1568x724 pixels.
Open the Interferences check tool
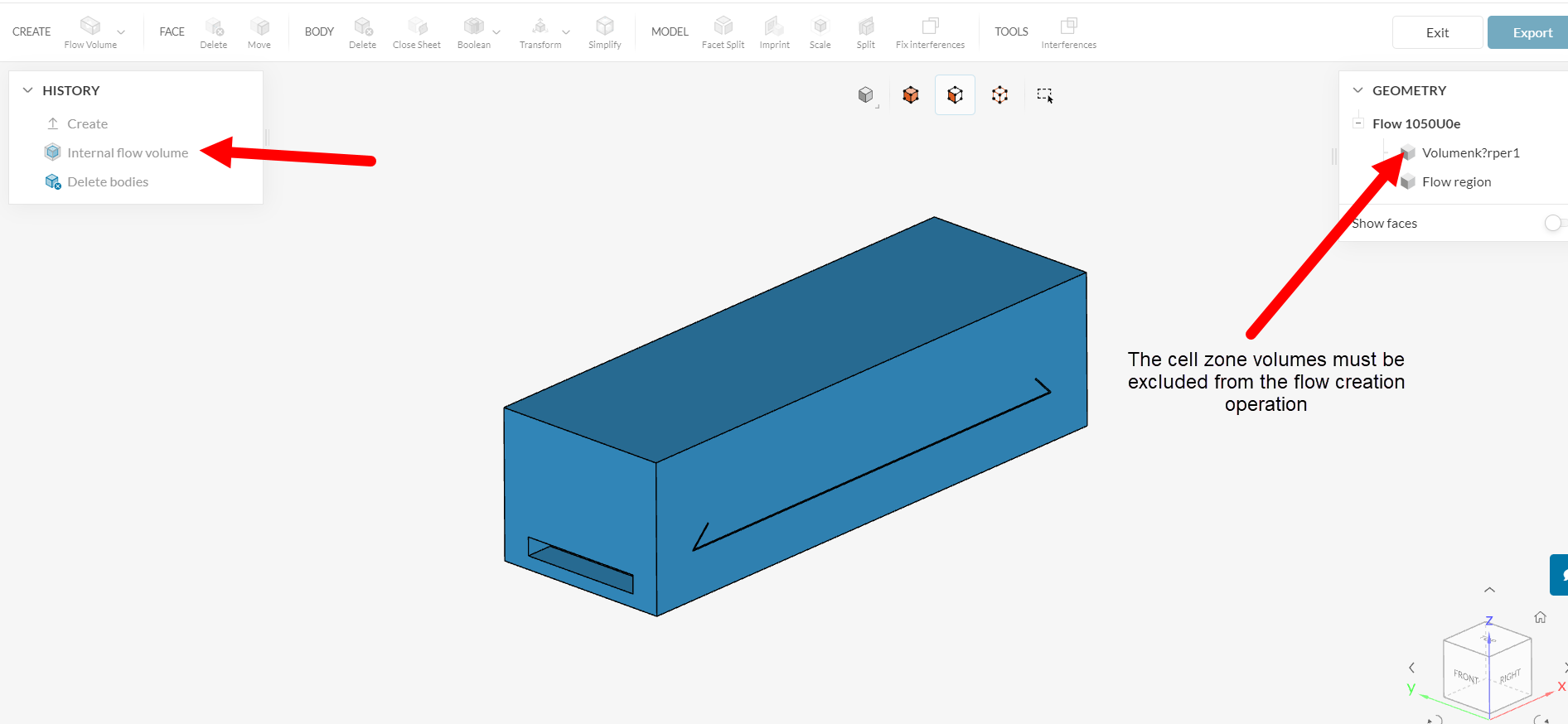click(x=1068, y=31)
